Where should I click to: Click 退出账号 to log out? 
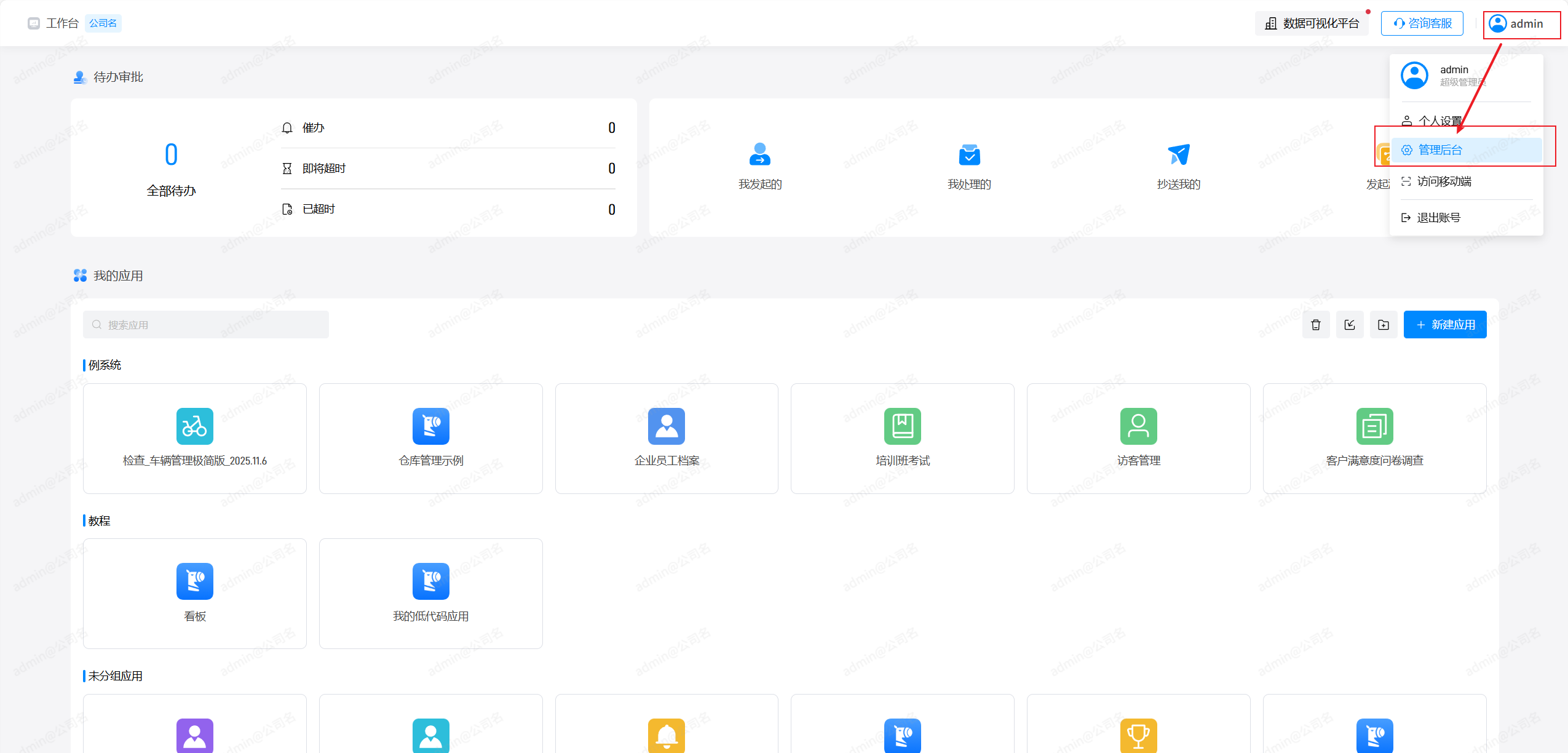click(1438, 218)
